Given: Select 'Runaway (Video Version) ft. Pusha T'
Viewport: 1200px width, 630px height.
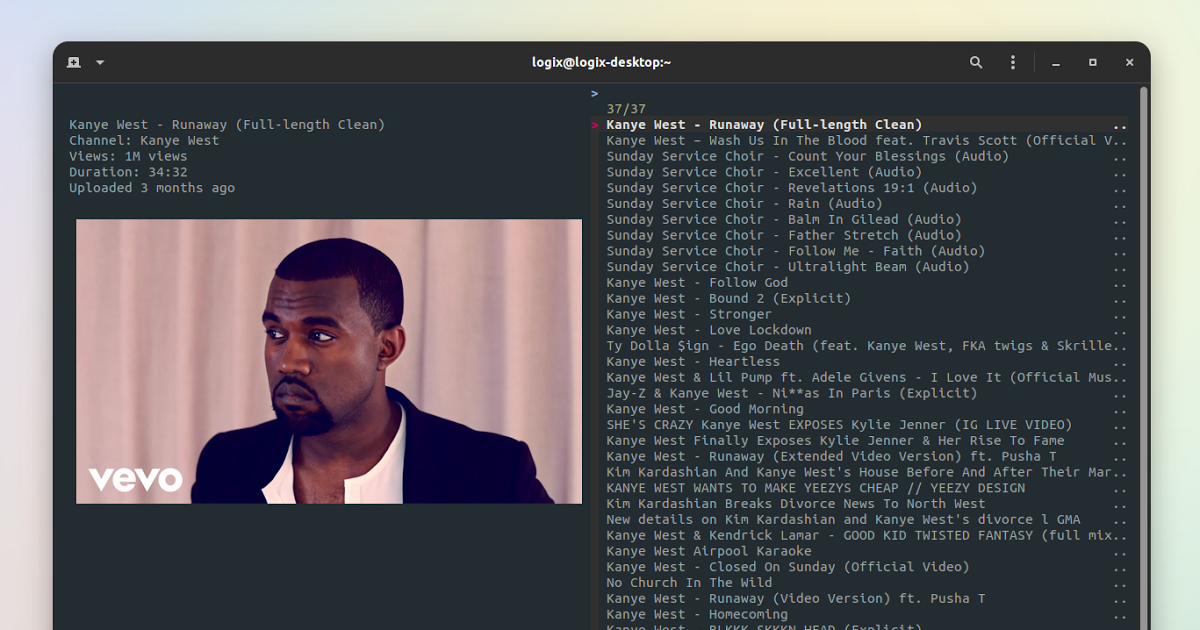Looking at the screenshot, I should click(x=866, y=599).
